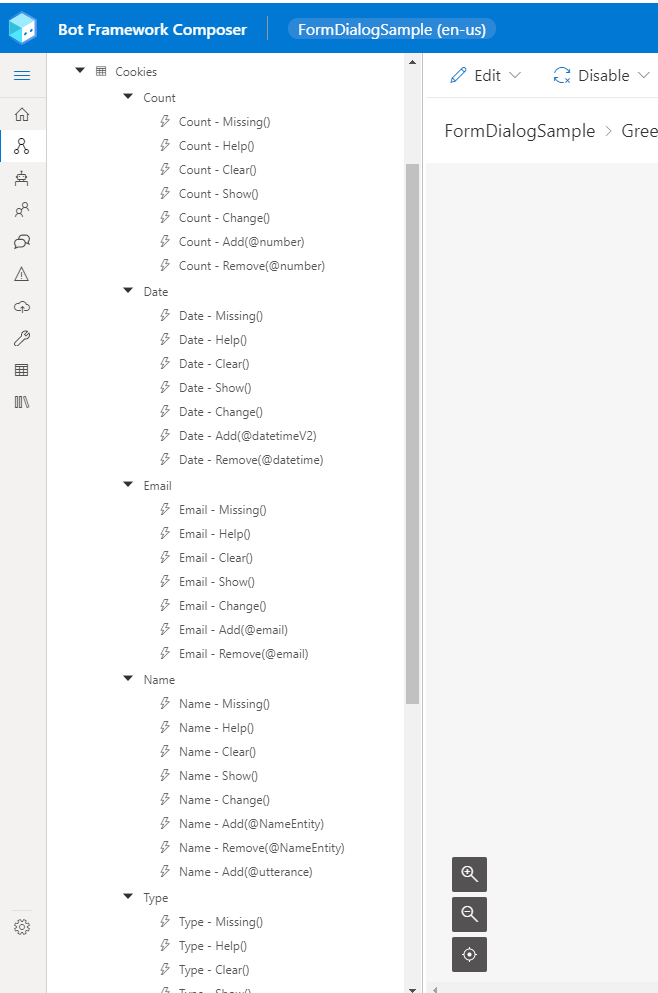Click the trigger icon beside Date - Add(@datetimeV2)
The image size is (658, 993).
[165, 435]
